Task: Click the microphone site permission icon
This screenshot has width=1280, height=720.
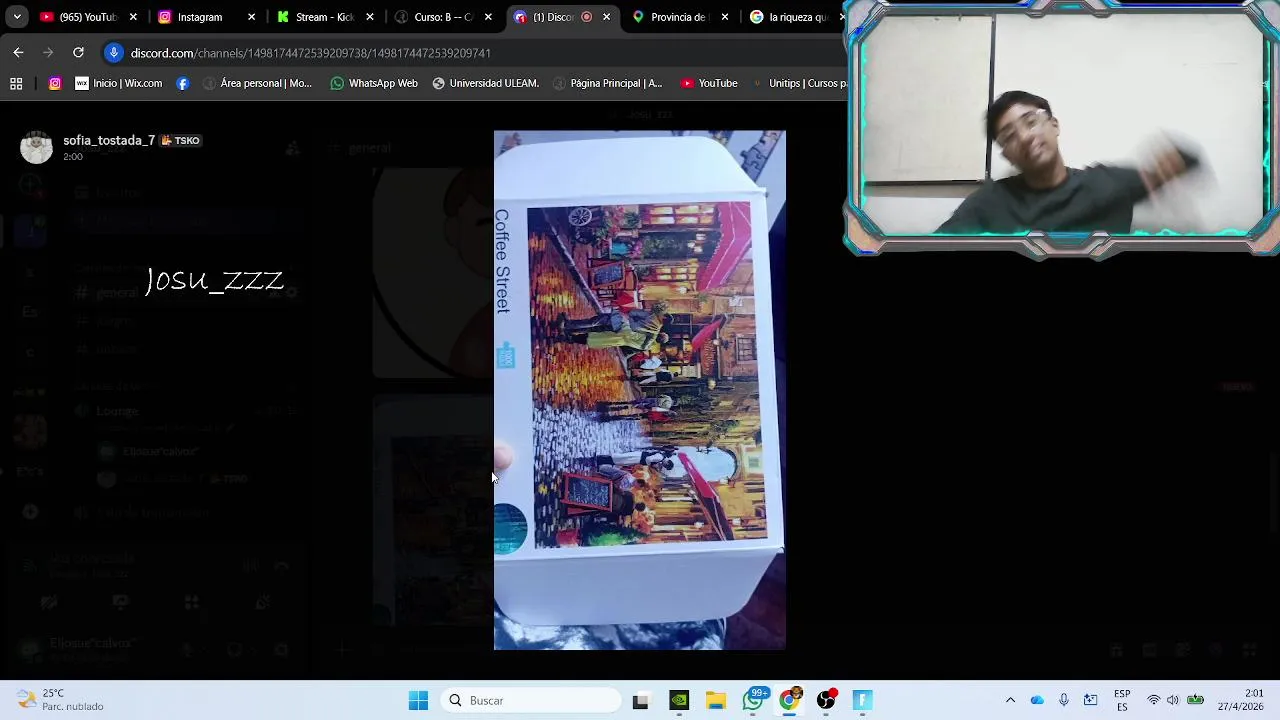Action: (114, 53)
